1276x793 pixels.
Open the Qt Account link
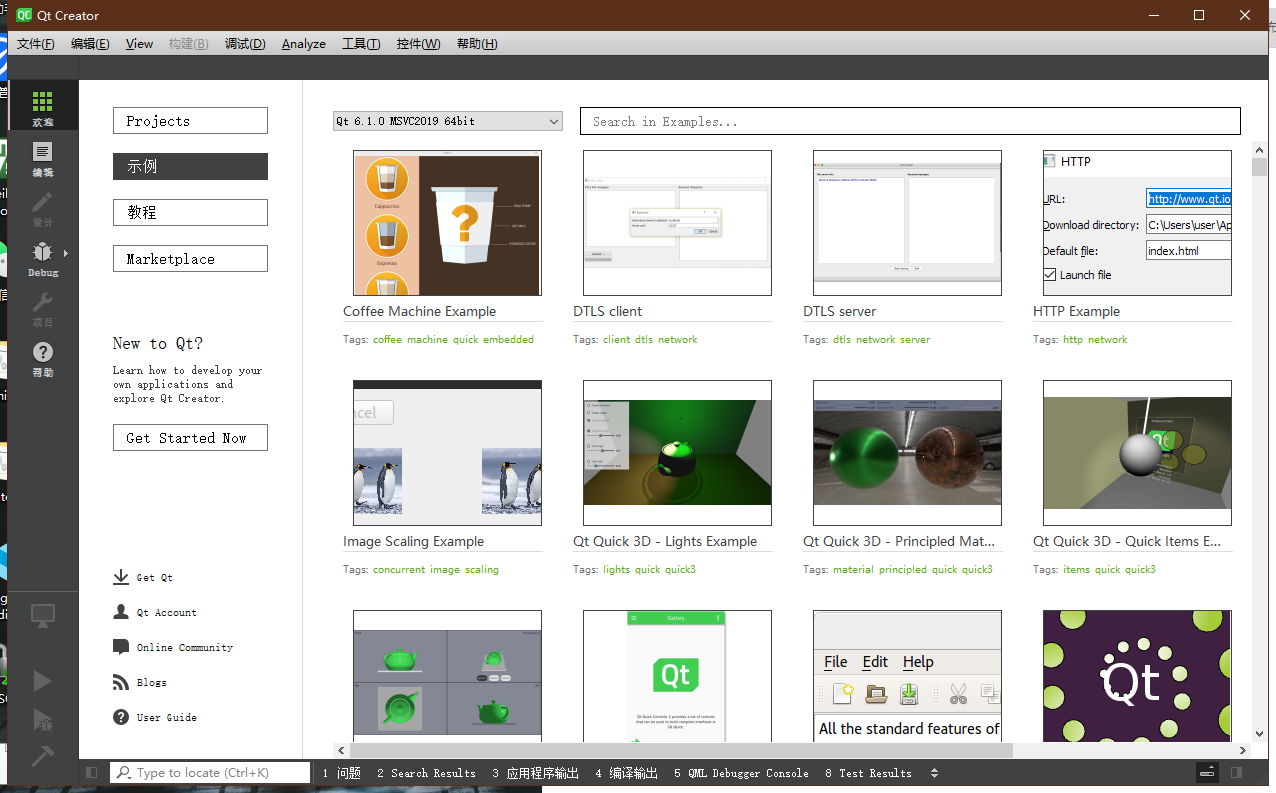coord(167,613)
